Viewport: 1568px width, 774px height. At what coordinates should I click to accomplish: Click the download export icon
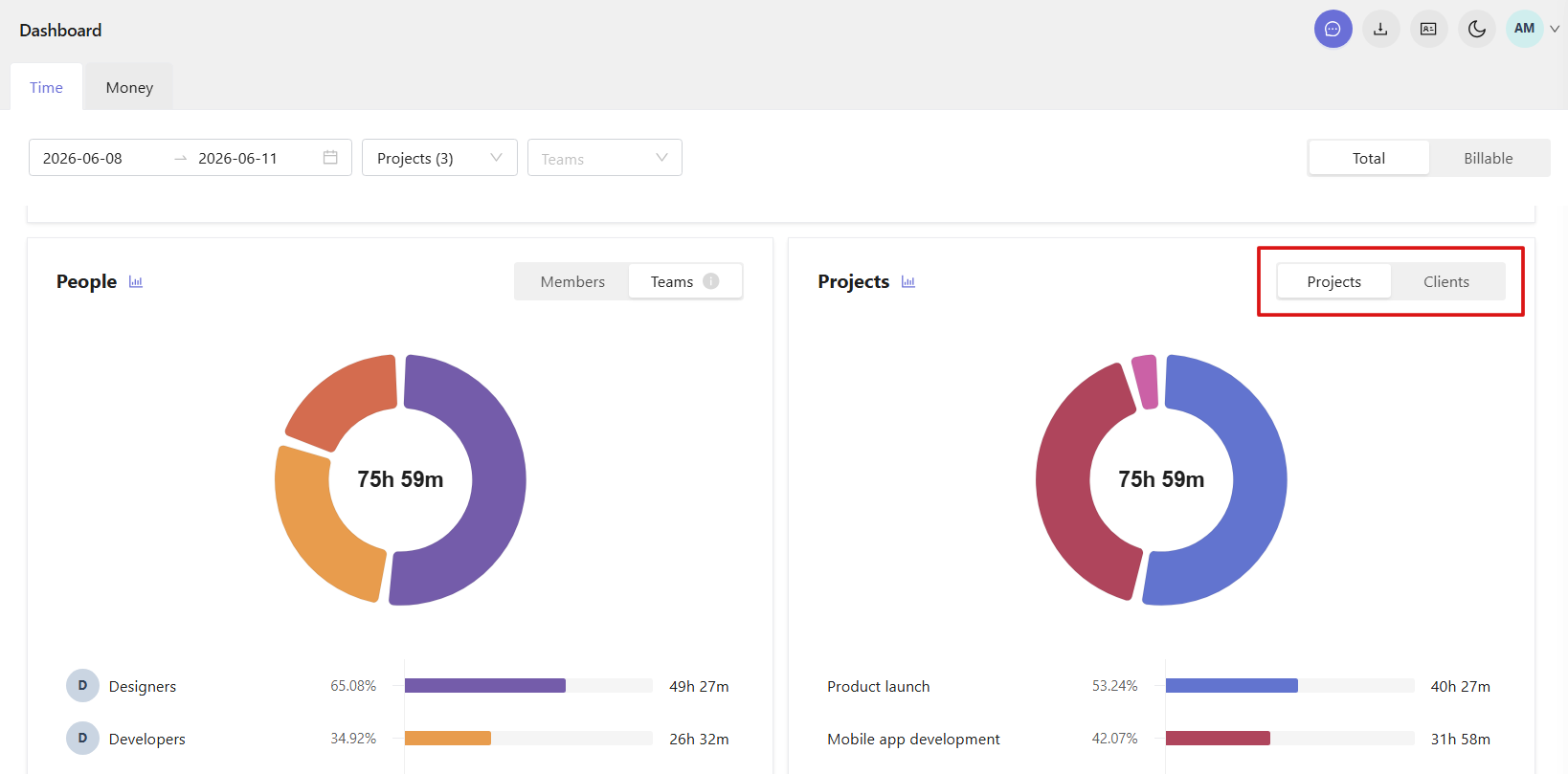click(x=1380, y=29)
